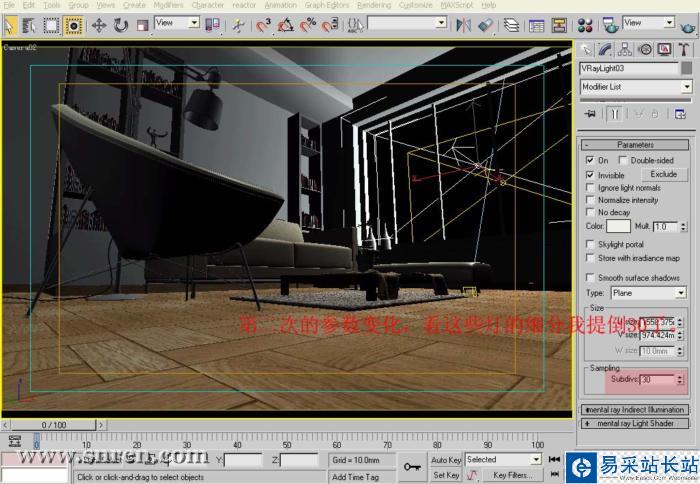Image resolution: width=700 pixels, height=484 pixels.
Task: Open Curve Editor
Action: click(537, 25)
